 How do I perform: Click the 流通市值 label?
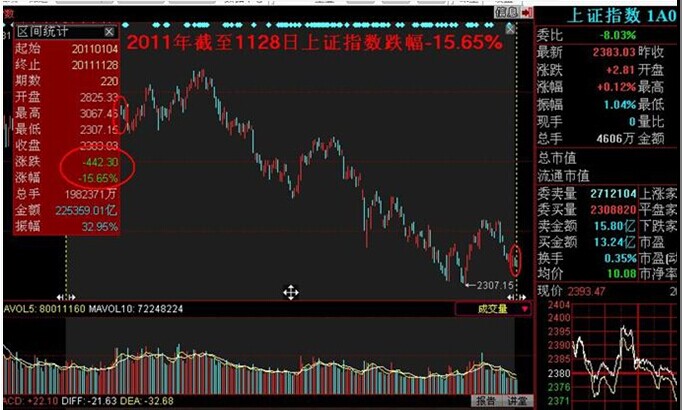pyautogui.click(x=563, y=176)
